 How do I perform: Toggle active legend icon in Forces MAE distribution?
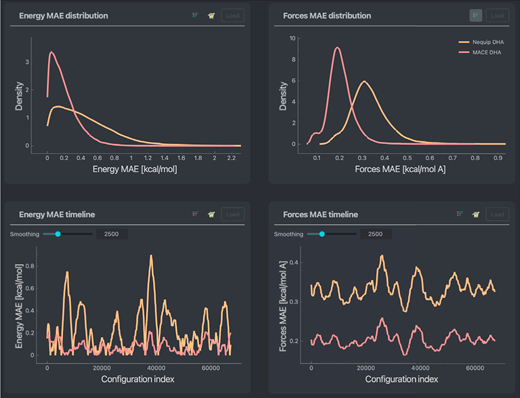(x=476, y=15)
